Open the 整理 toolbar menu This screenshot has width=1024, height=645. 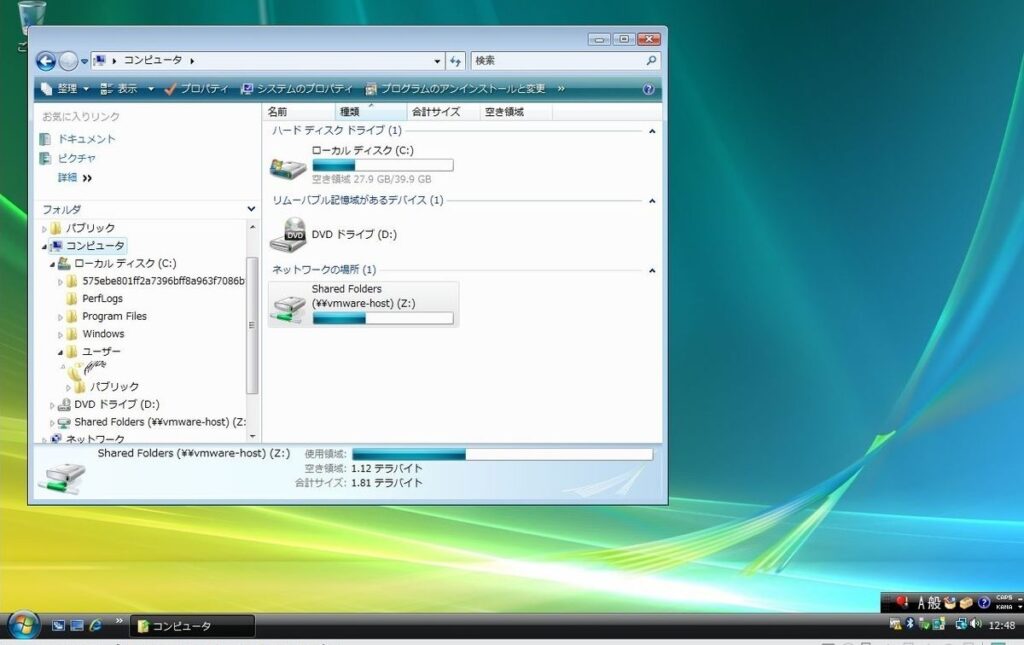[65, 89]
